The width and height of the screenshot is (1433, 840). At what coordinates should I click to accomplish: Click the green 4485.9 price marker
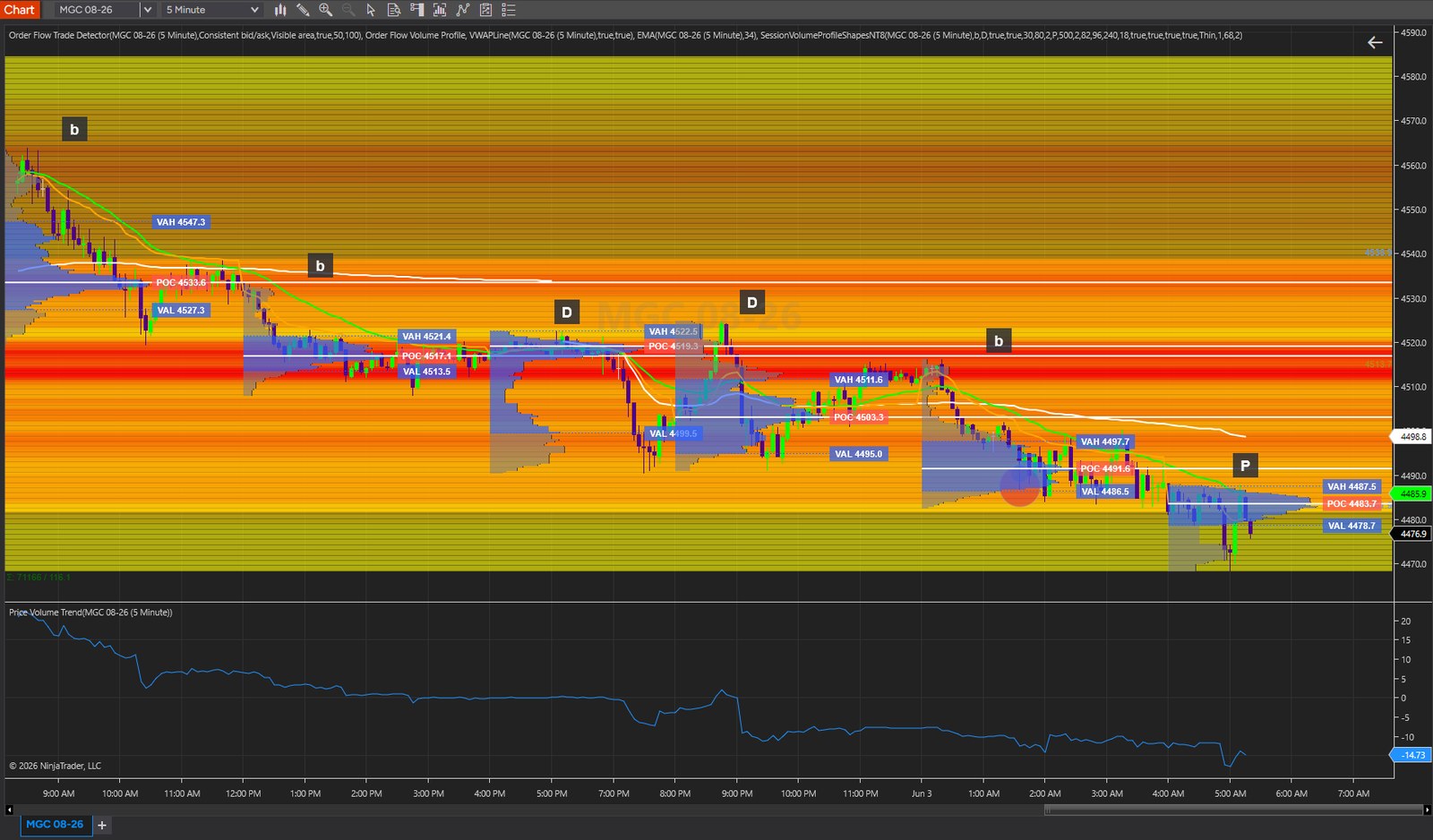pos(1412,493)
